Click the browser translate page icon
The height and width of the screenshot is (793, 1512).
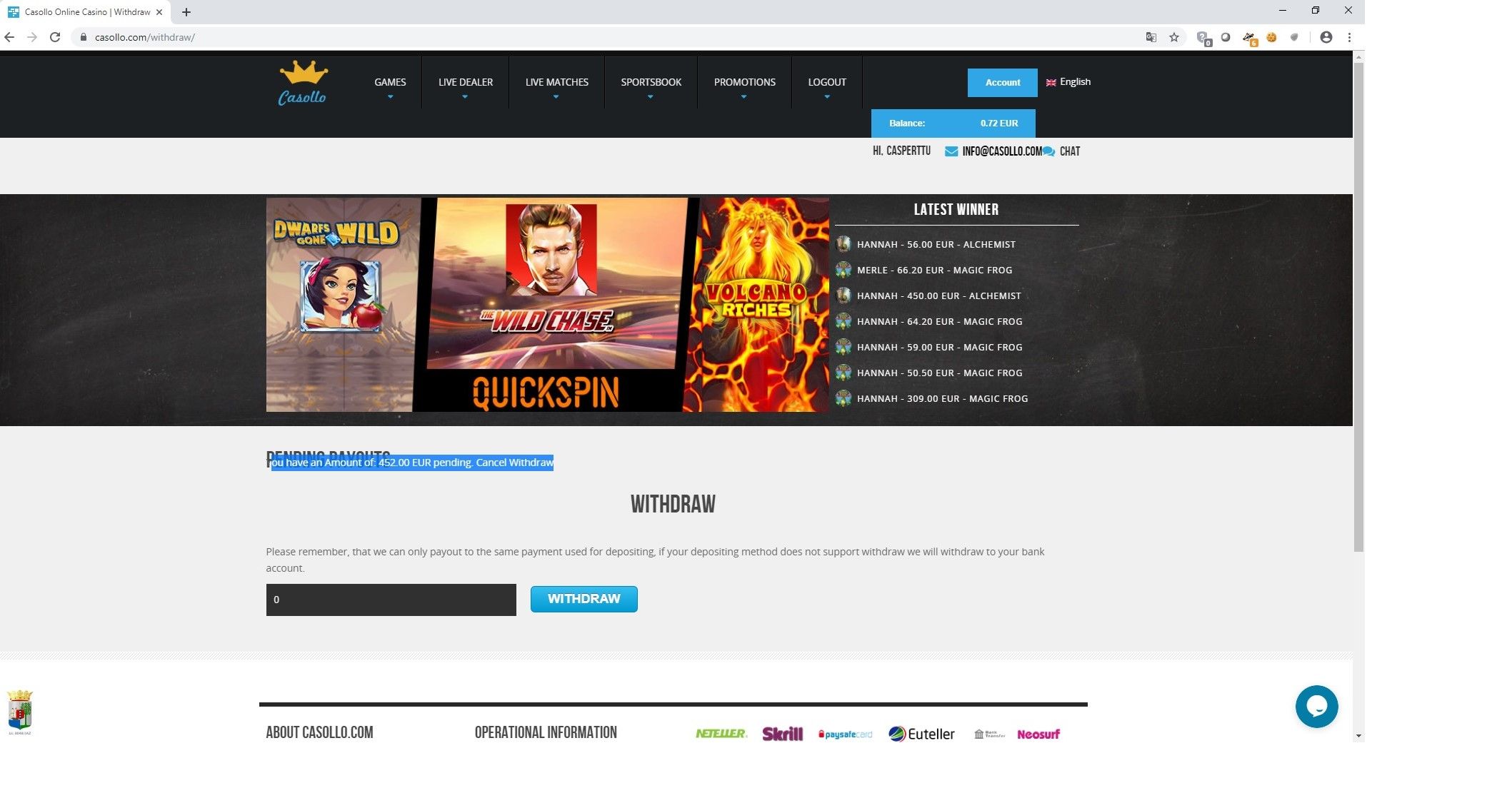point(1151,37)
